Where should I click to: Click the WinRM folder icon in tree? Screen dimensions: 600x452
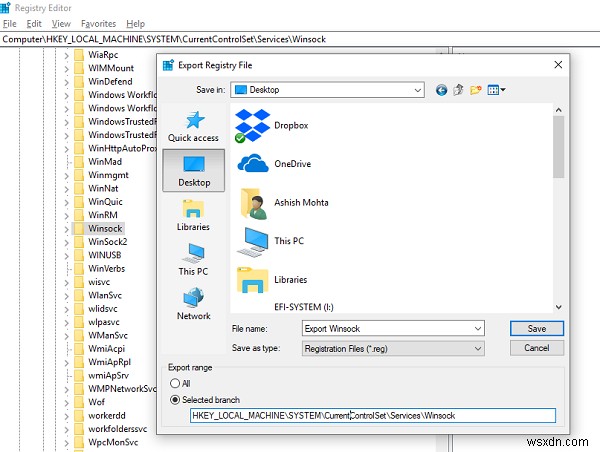pos(79,215)
